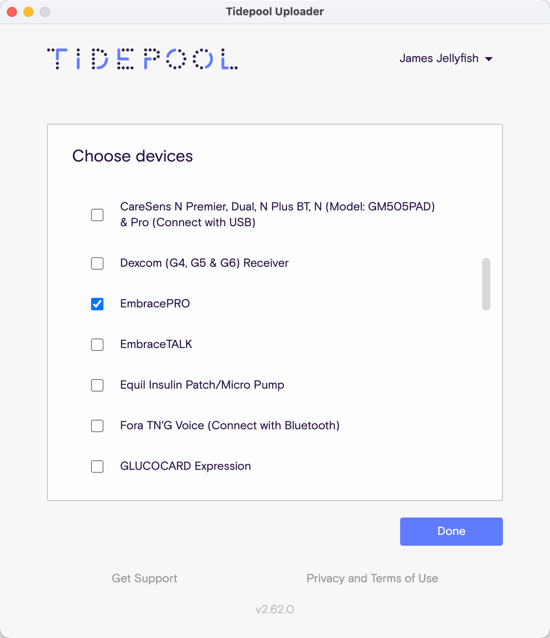Close the Tidepool Uploader window
The image size is (550, 638).
pos(12,12)
